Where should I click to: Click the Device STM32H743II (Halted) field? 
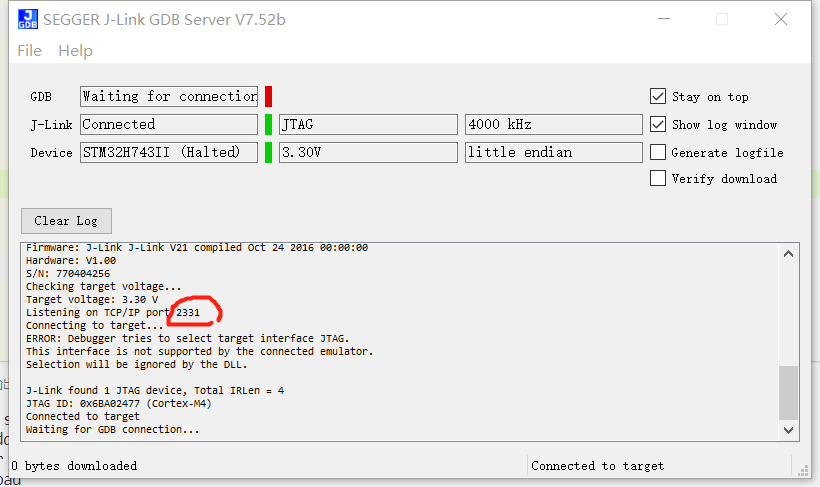click(169, 152)
